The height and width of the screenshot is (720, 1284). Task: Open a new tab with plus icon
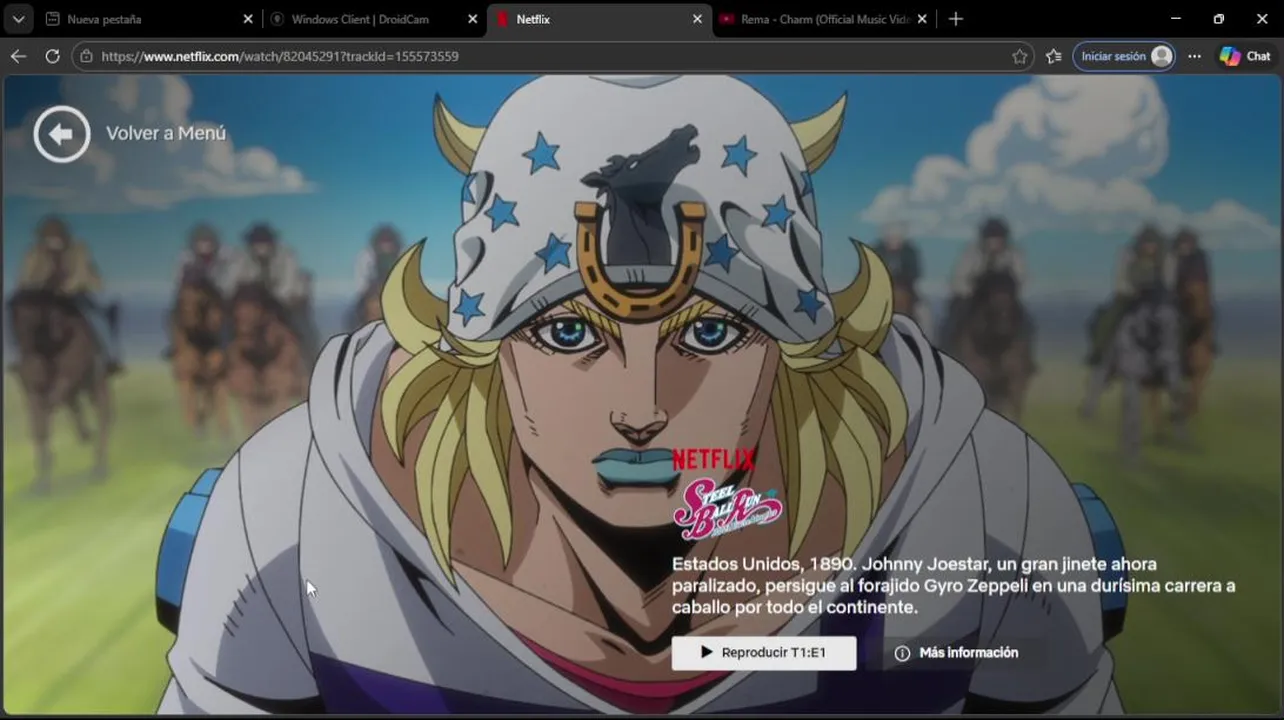click(x=956, y=19)
